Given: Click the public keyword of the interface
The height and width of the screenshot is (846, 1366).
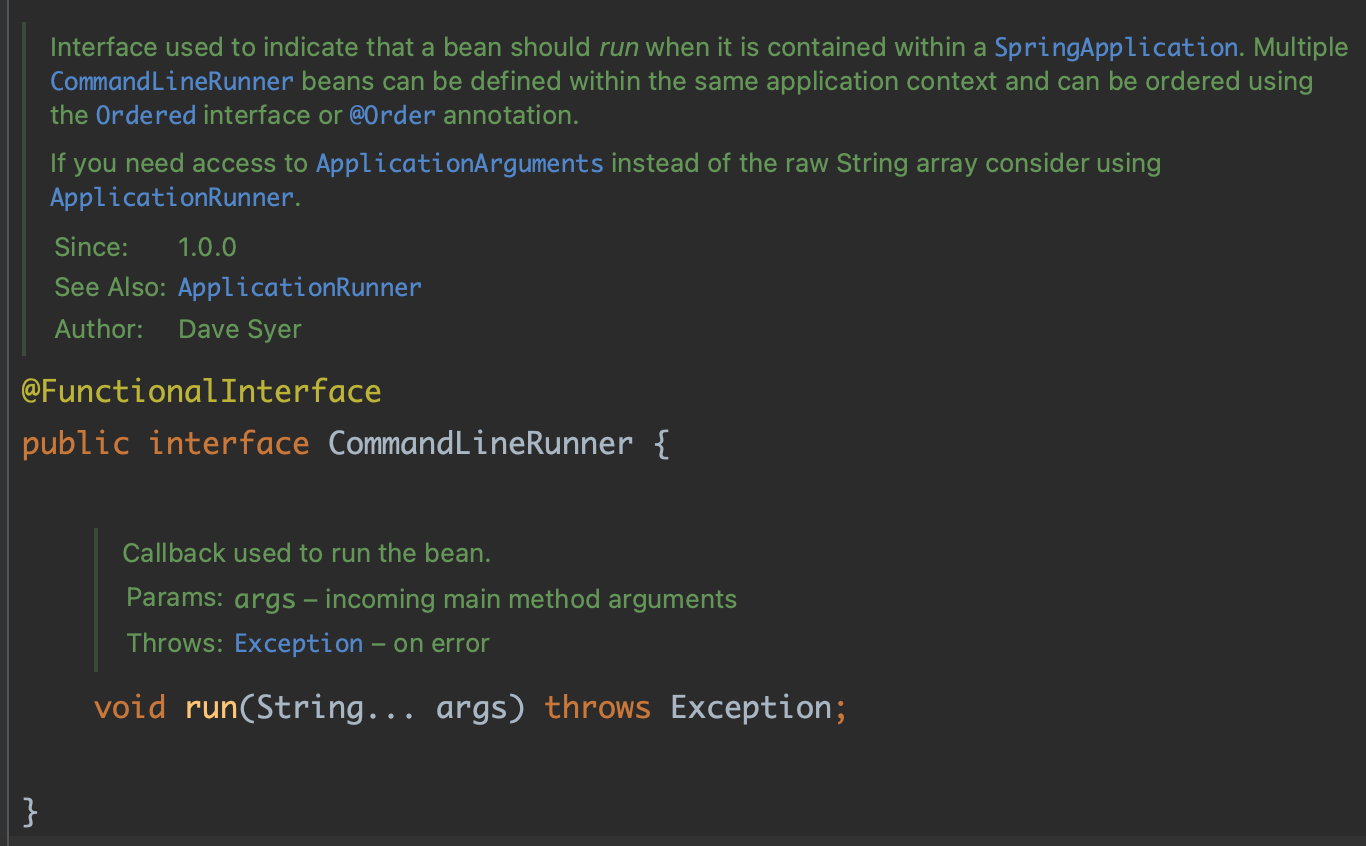Looking at the screenshot, I should click(76, 443).
